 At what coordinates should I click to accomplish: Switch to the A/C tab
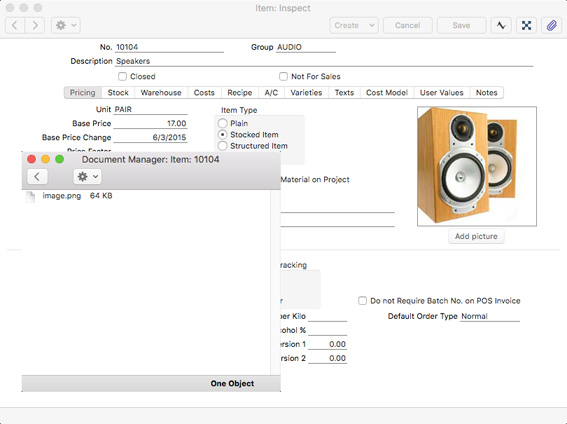(271, 93)
